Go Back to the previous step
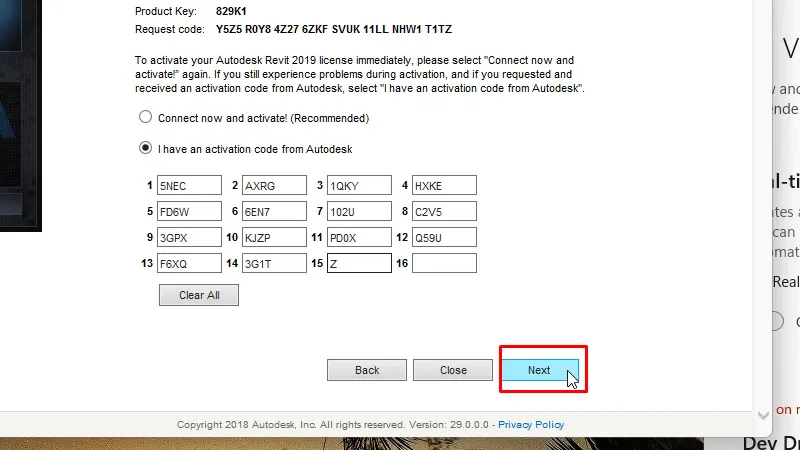Viewport: 800px width, 450px height. point(367,370)
